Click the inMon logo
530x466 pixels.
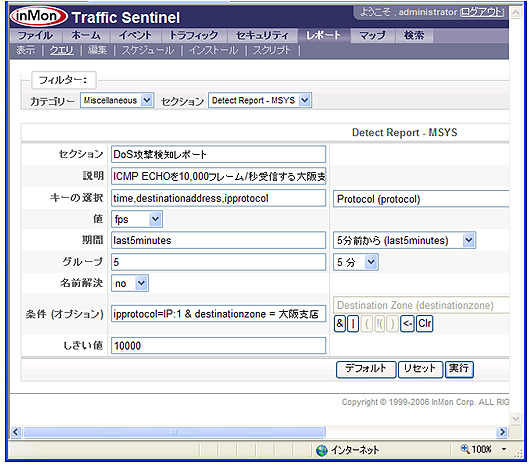[38, 16]
